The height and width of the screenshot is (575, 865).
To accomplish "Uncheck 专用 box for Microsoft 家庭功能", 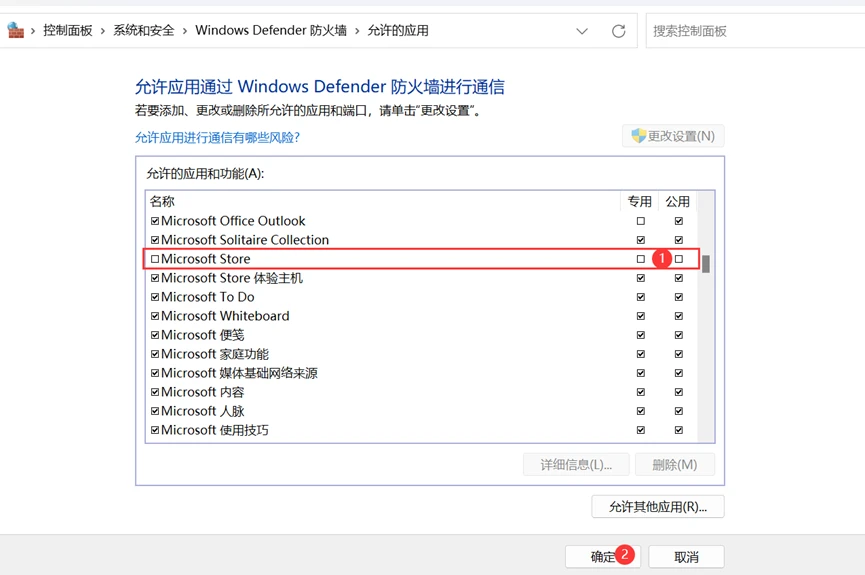I will (640, 354).
